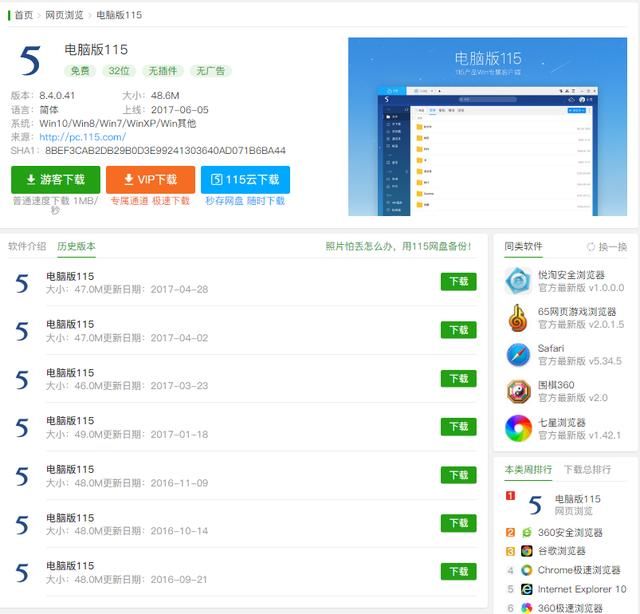Viewport: 640px width, 614px height.
Task: Open the 七星浏览器 rainbow icon
Action: (518, 428)
